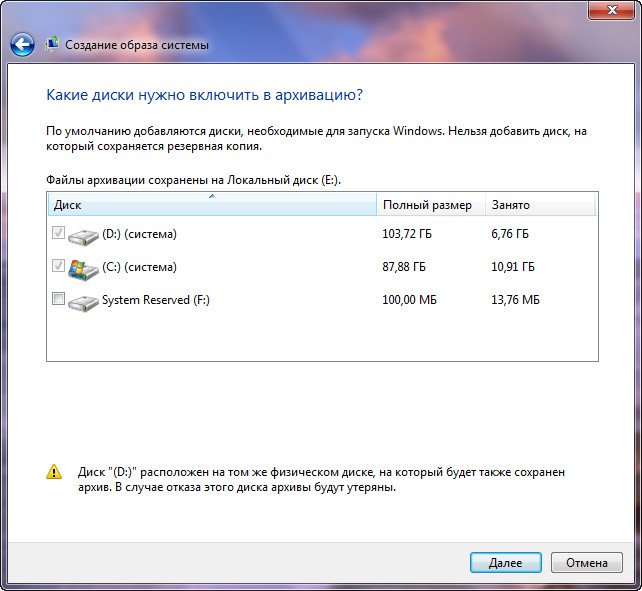This screenshot has height=591, width=642.
Task: Sort by the Диск column header
Action: pyautogui.click(x=212, y=204)
